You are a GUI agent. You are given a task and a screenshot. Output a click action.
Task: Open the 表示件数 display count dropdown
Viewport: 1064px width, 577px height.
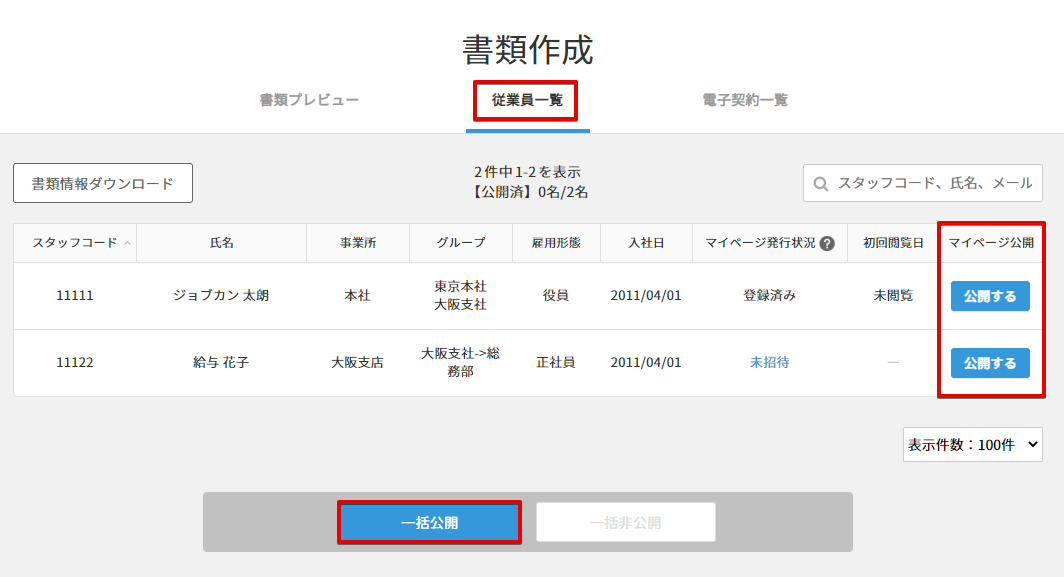pos(972,444)
